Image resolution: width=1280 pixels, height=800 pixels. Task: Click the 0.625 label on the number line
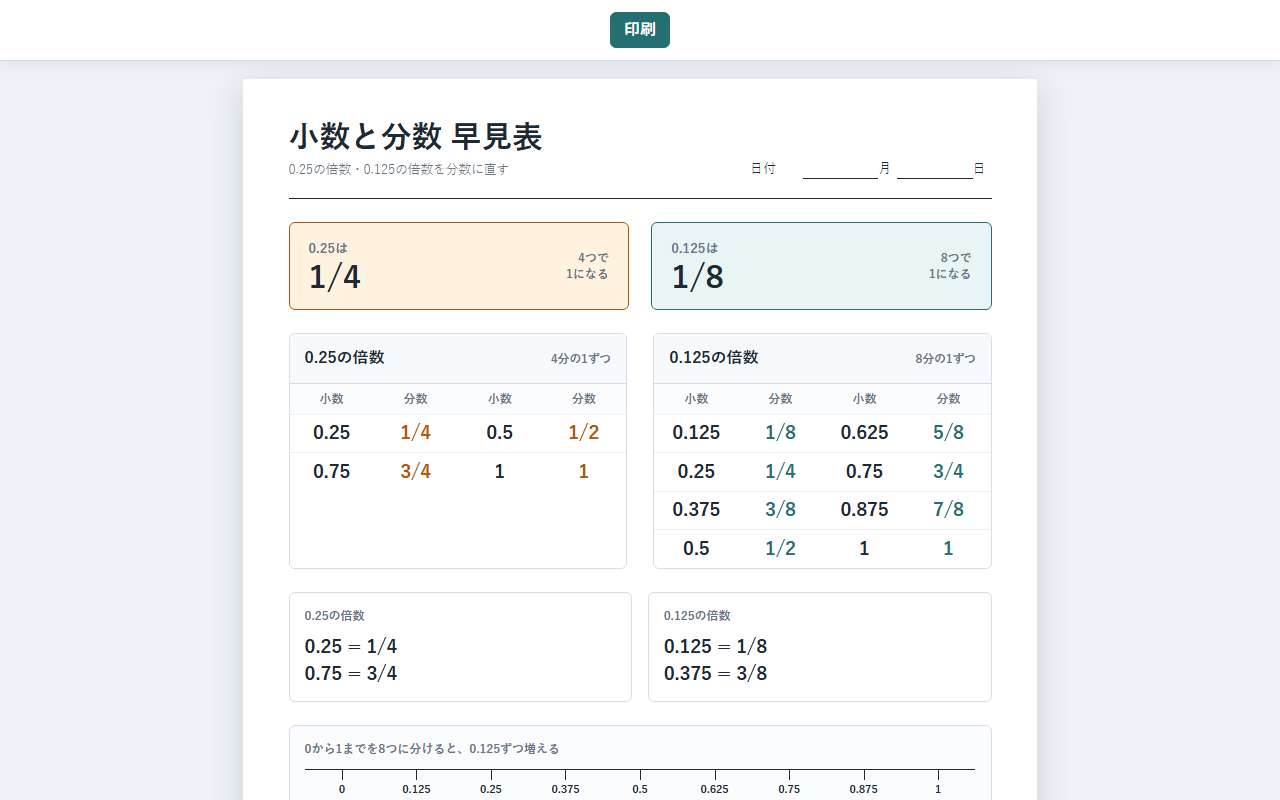tap(714, 789)
